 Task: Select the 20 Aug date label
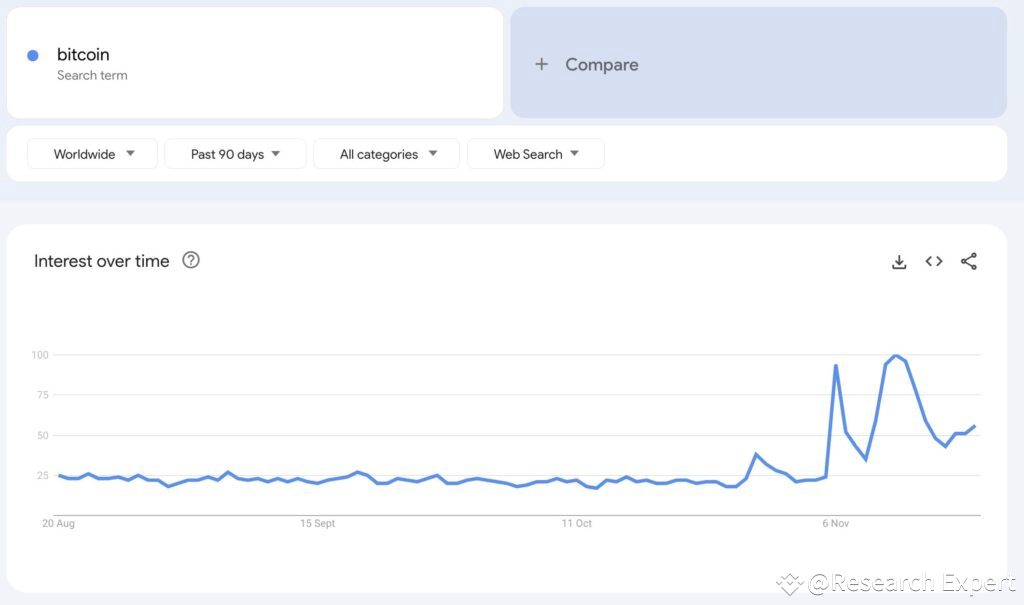[58, 523]
